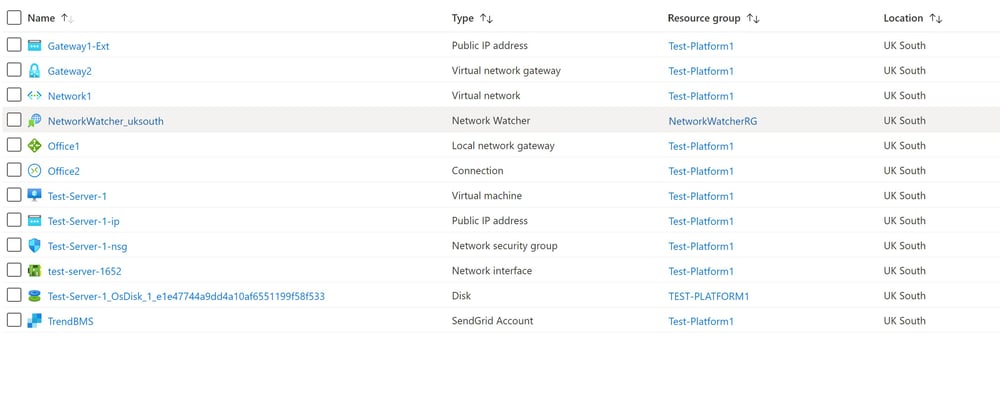Open the Gateway1-Ext resource link
The height and width of the screenshot is (399, 1000).
click(x=78, y=46)
